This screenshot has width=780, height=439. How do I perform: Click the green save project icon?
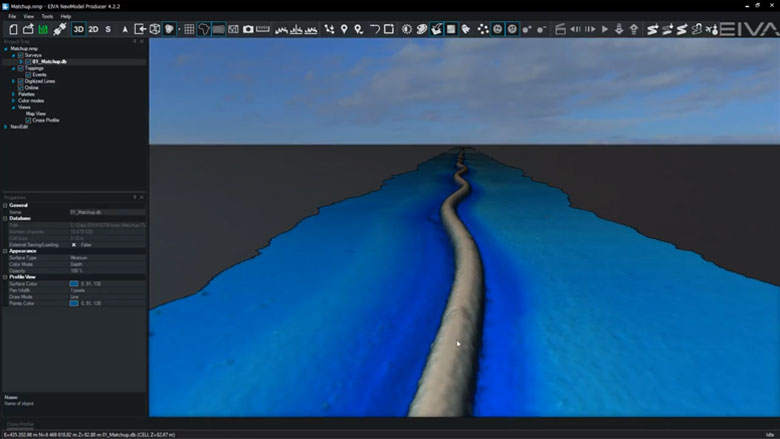(43, 29)
